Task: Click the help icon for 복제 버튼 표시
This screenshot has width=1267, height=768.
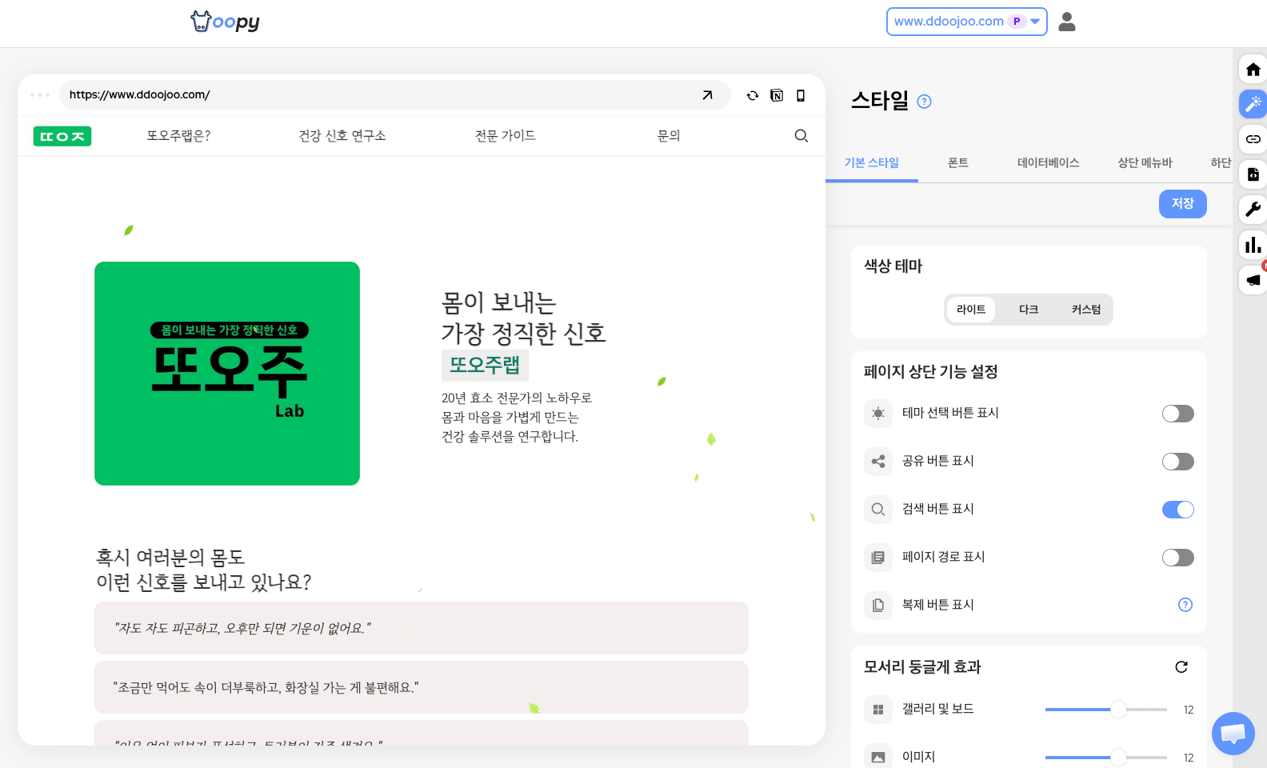Action: pos(1185,605)
